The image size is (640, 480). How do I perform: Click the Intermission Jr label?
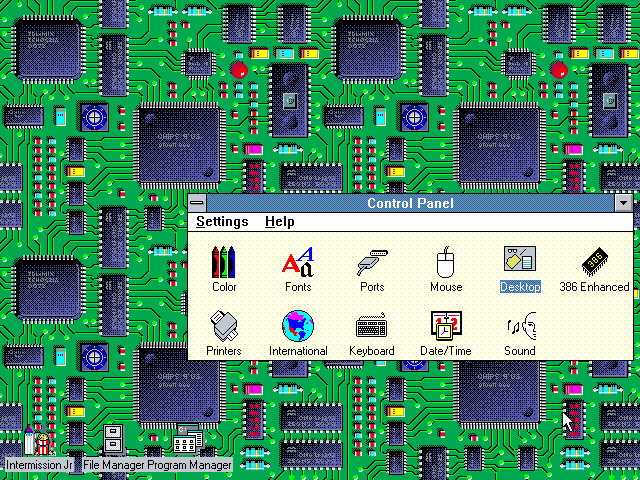[40, 465]
